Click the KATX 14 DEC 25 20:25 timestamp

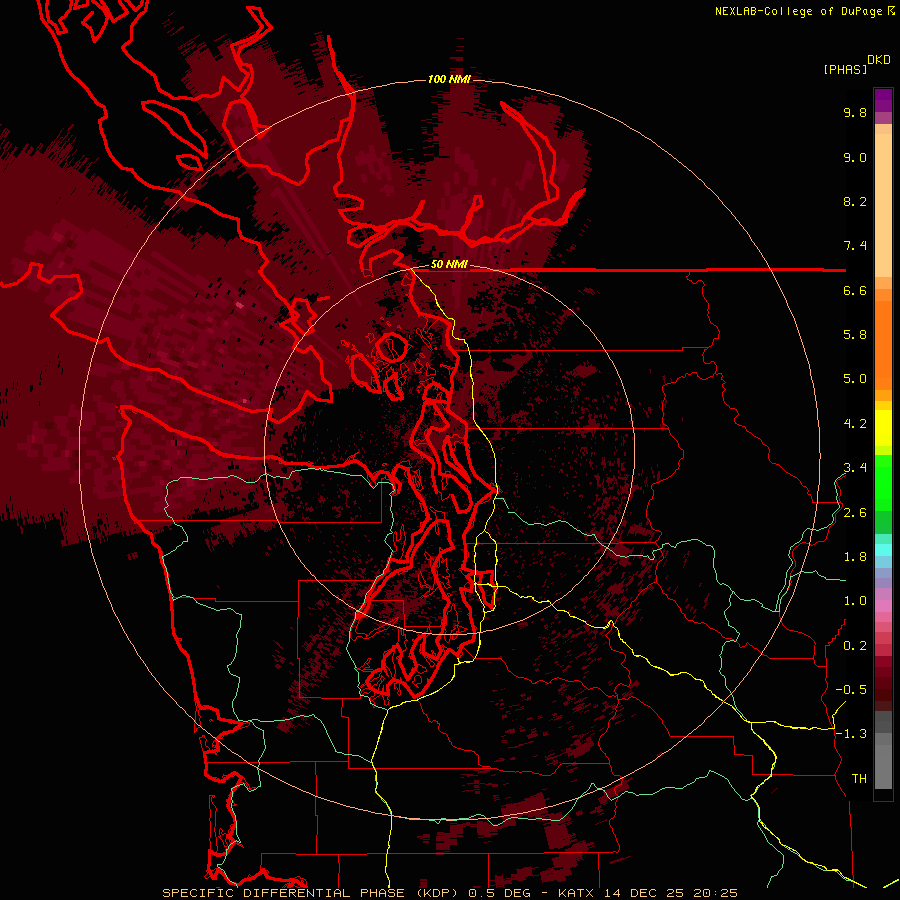647,893
